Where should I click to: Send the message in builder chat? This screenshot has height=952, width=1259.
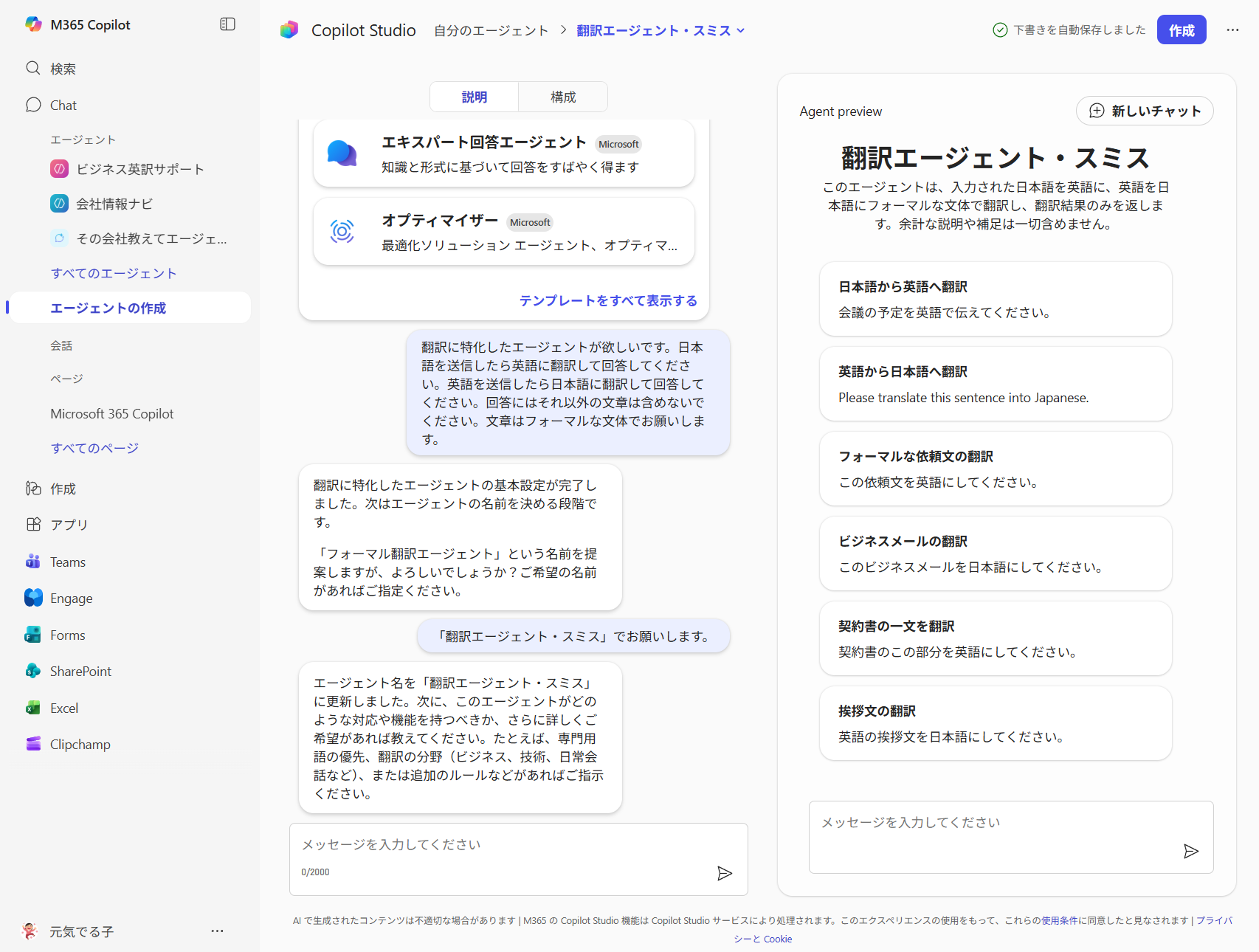click(724, 873)
